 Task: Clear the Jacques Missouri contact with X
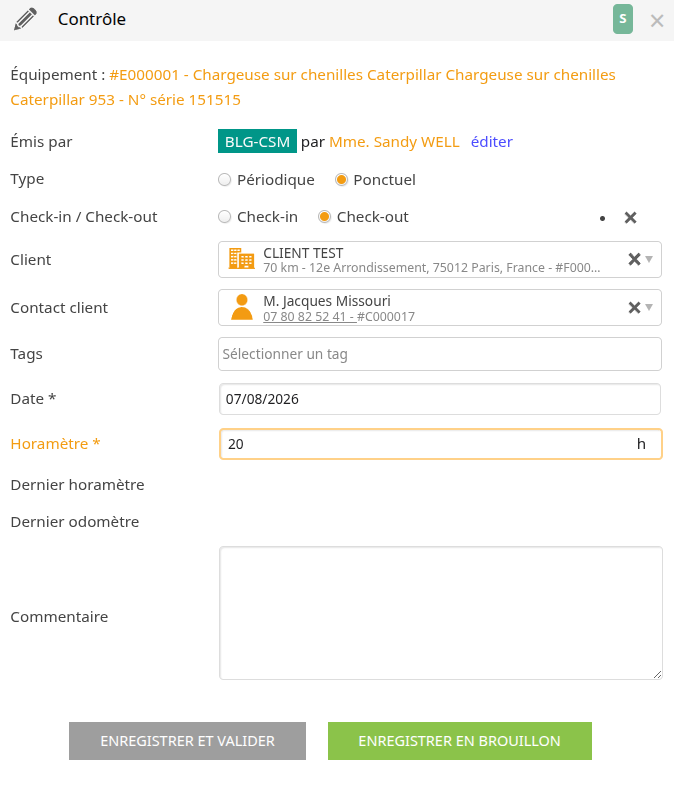coord(634,307)
